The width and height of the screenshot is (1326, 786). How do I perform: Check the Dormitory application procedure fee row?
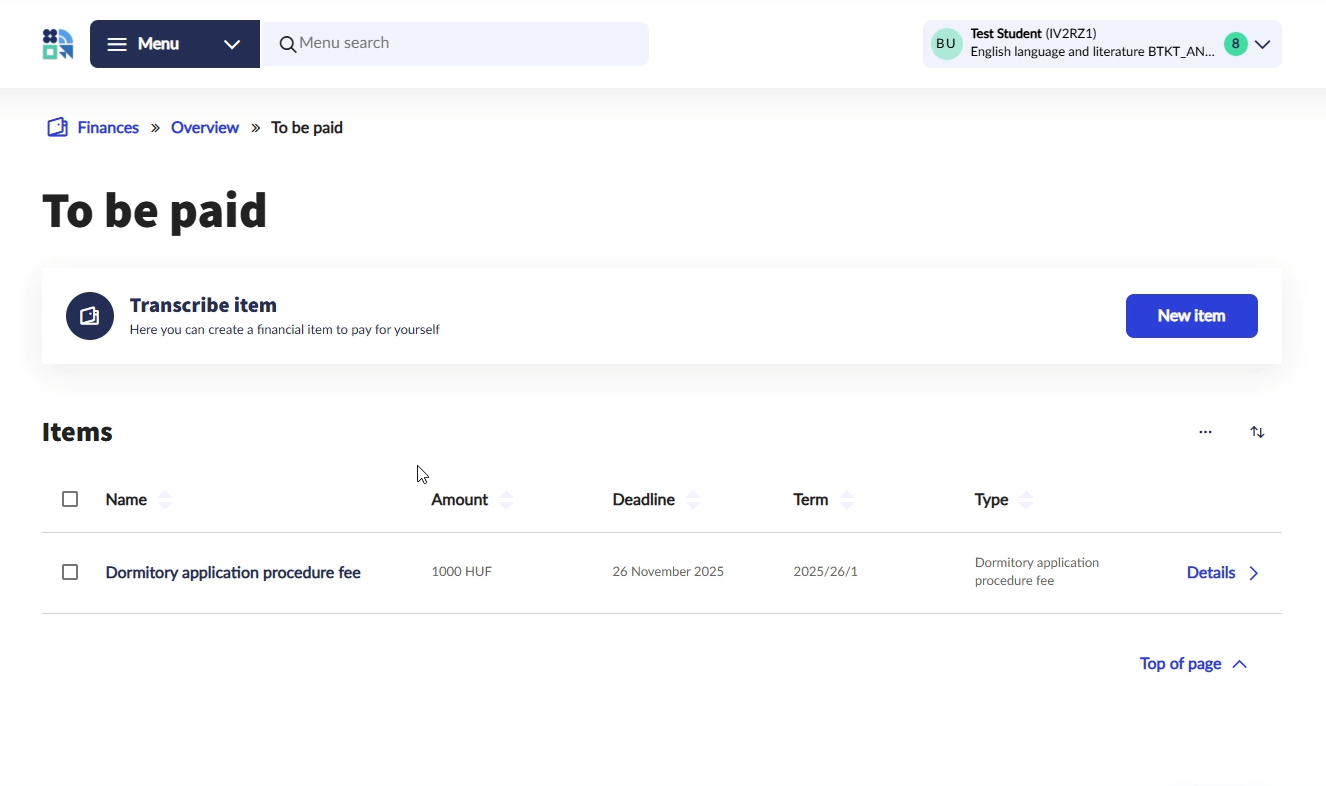pos(70,572)
